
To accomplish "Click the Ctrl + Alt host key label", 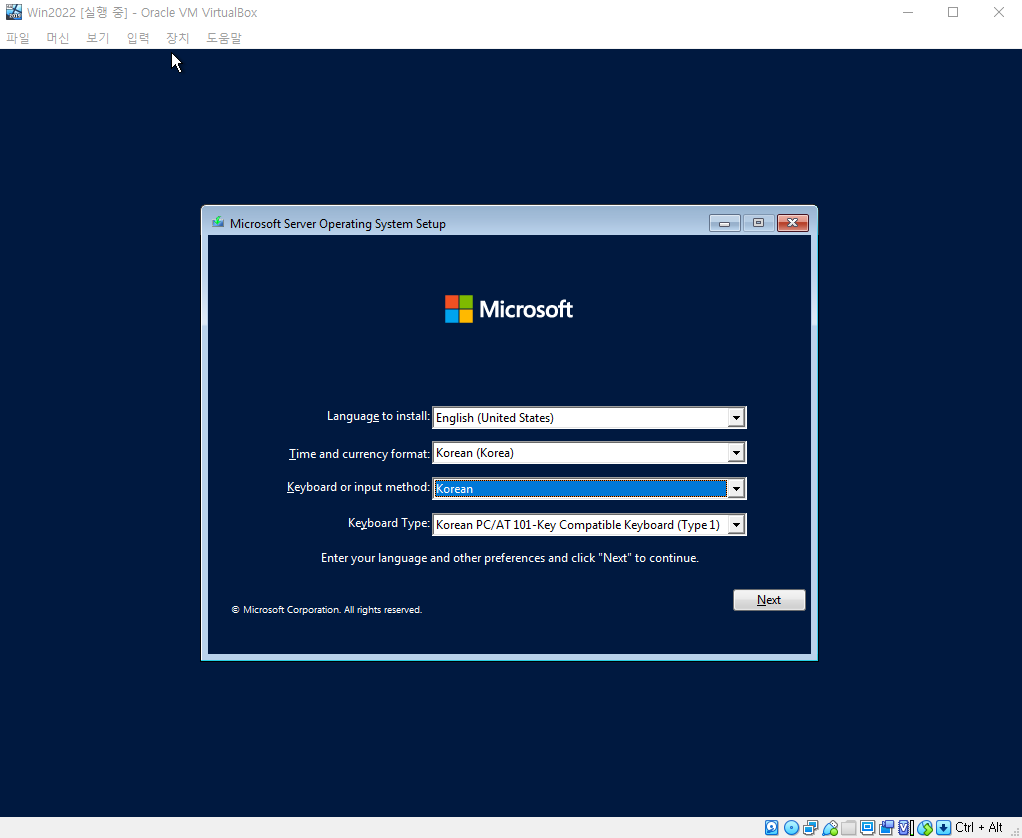I will [979, 828].
